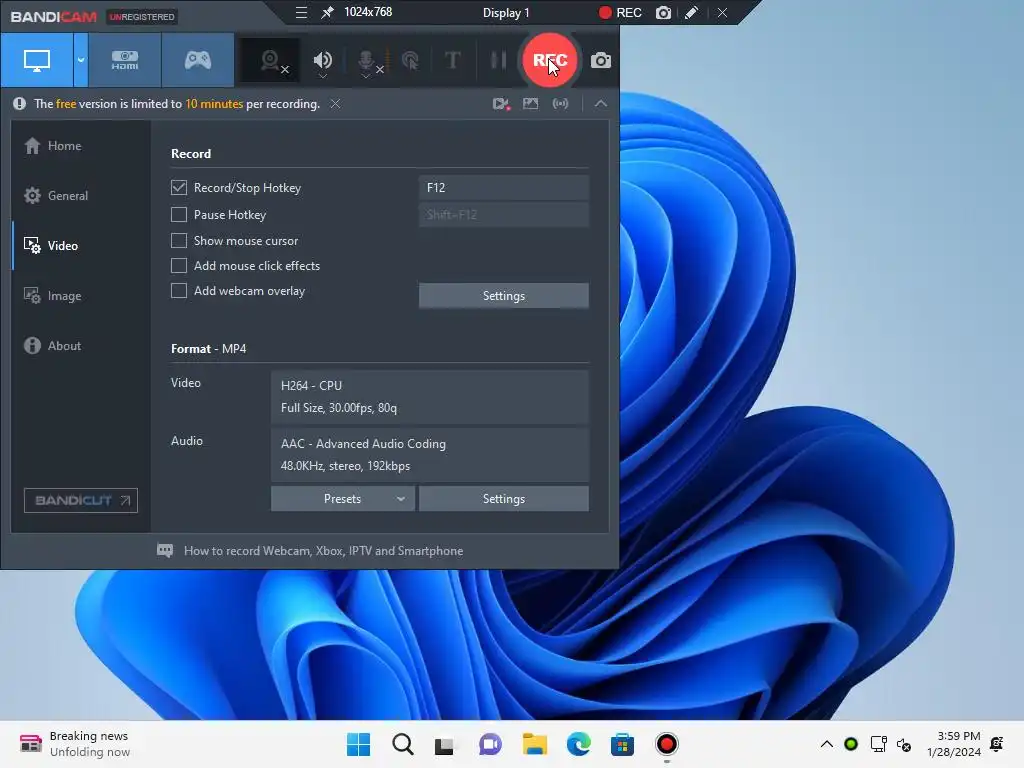Open Microsoft Edge on taskbar
1024x768 pixels.
point(579,744)
